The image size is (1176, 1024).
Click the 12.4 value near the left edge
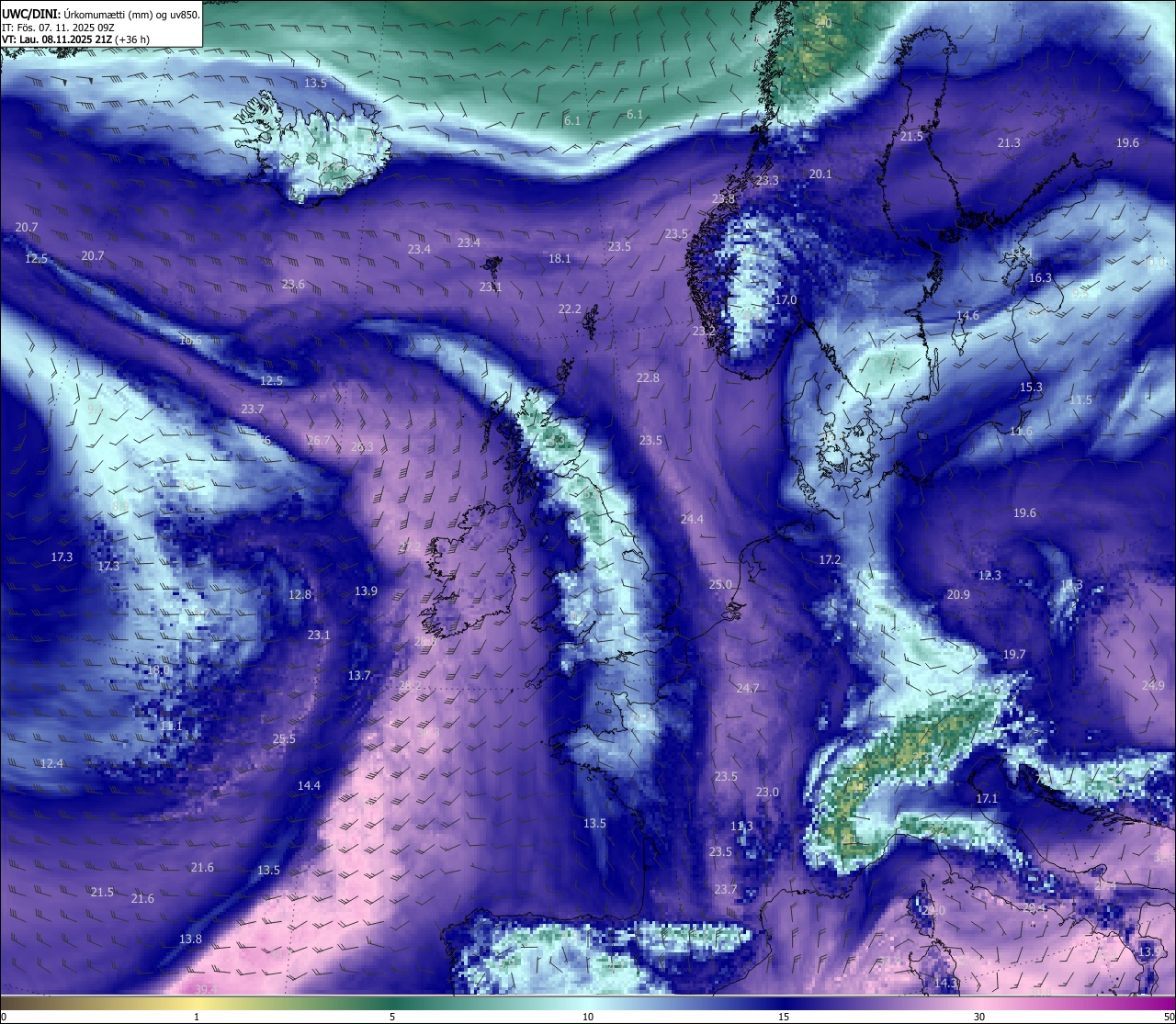pyautogui.click(x=51, y=764)
